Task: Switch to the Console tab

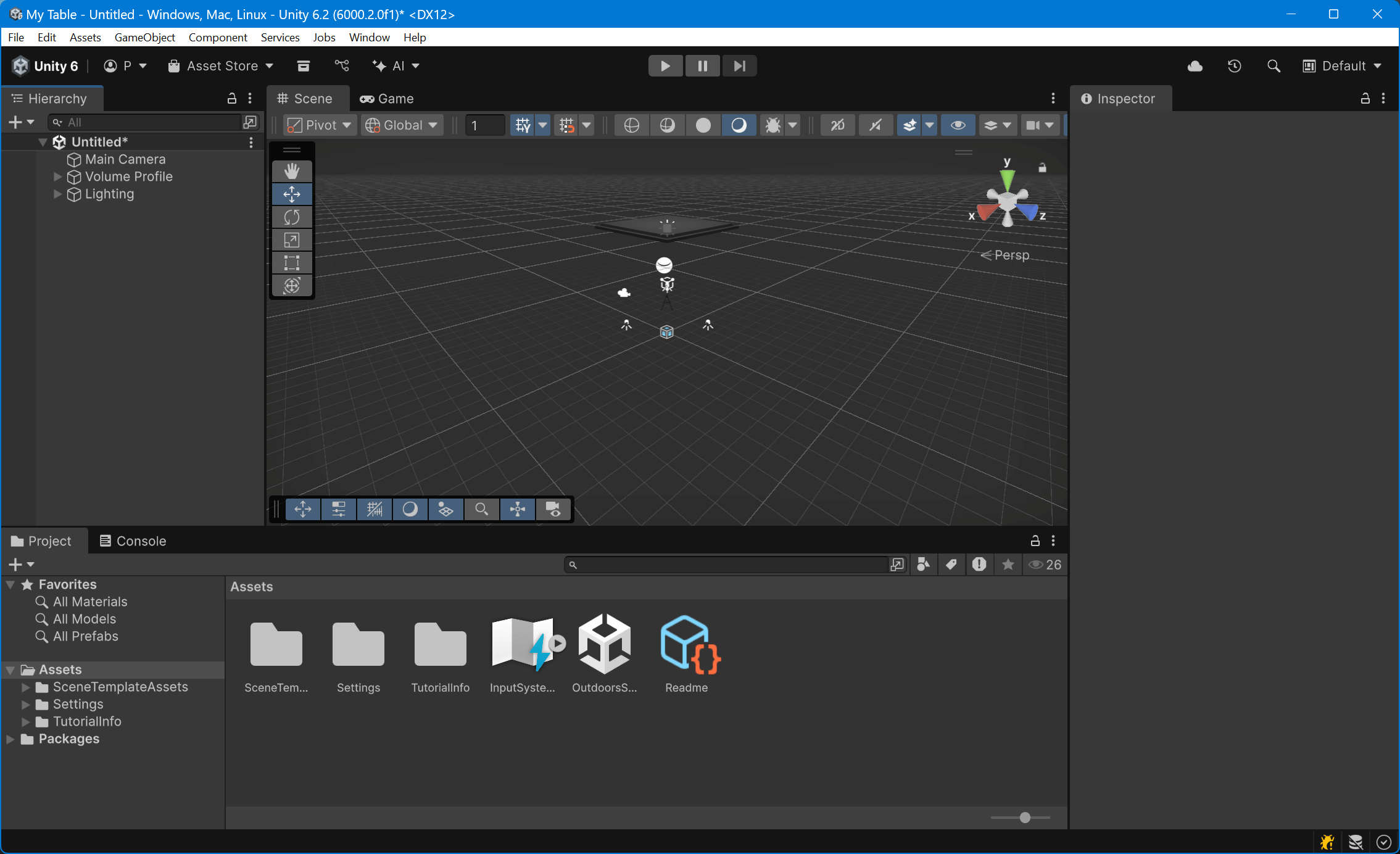Action: [x=133, y=541]
